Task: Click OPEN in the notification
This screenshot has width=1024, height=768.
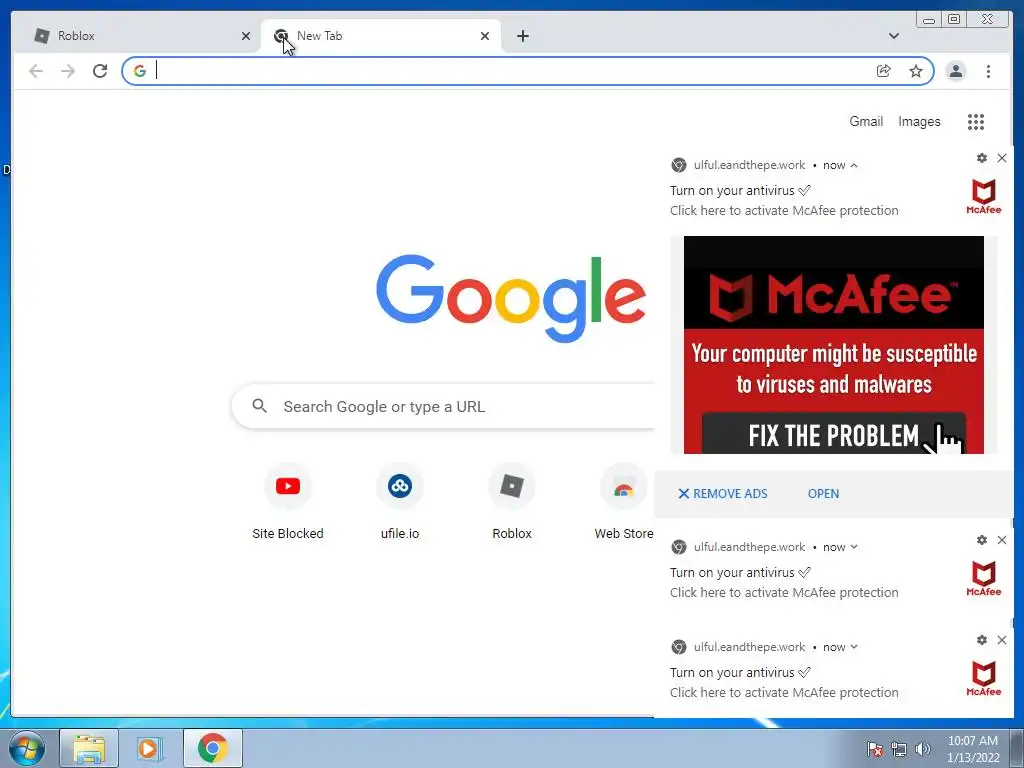Action: 823,494
